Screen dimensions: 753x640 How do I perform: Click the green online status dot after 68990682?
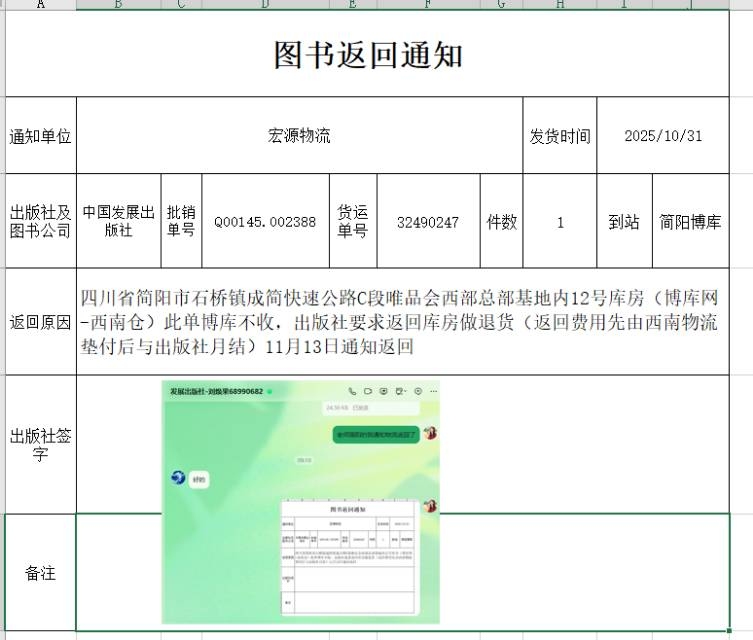coord(269,392)
